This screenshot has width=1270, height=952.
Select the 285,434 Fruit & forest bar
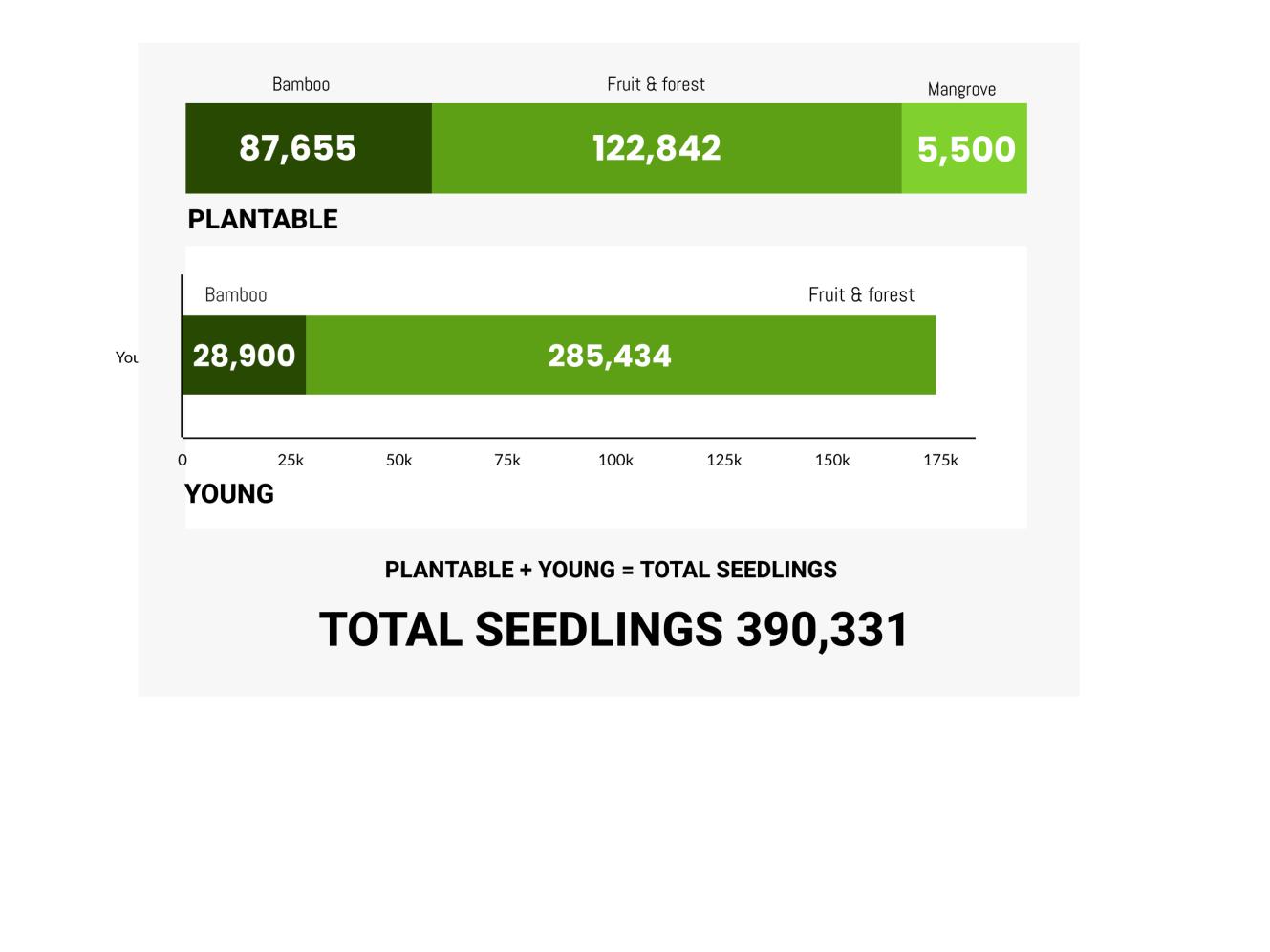620,356
